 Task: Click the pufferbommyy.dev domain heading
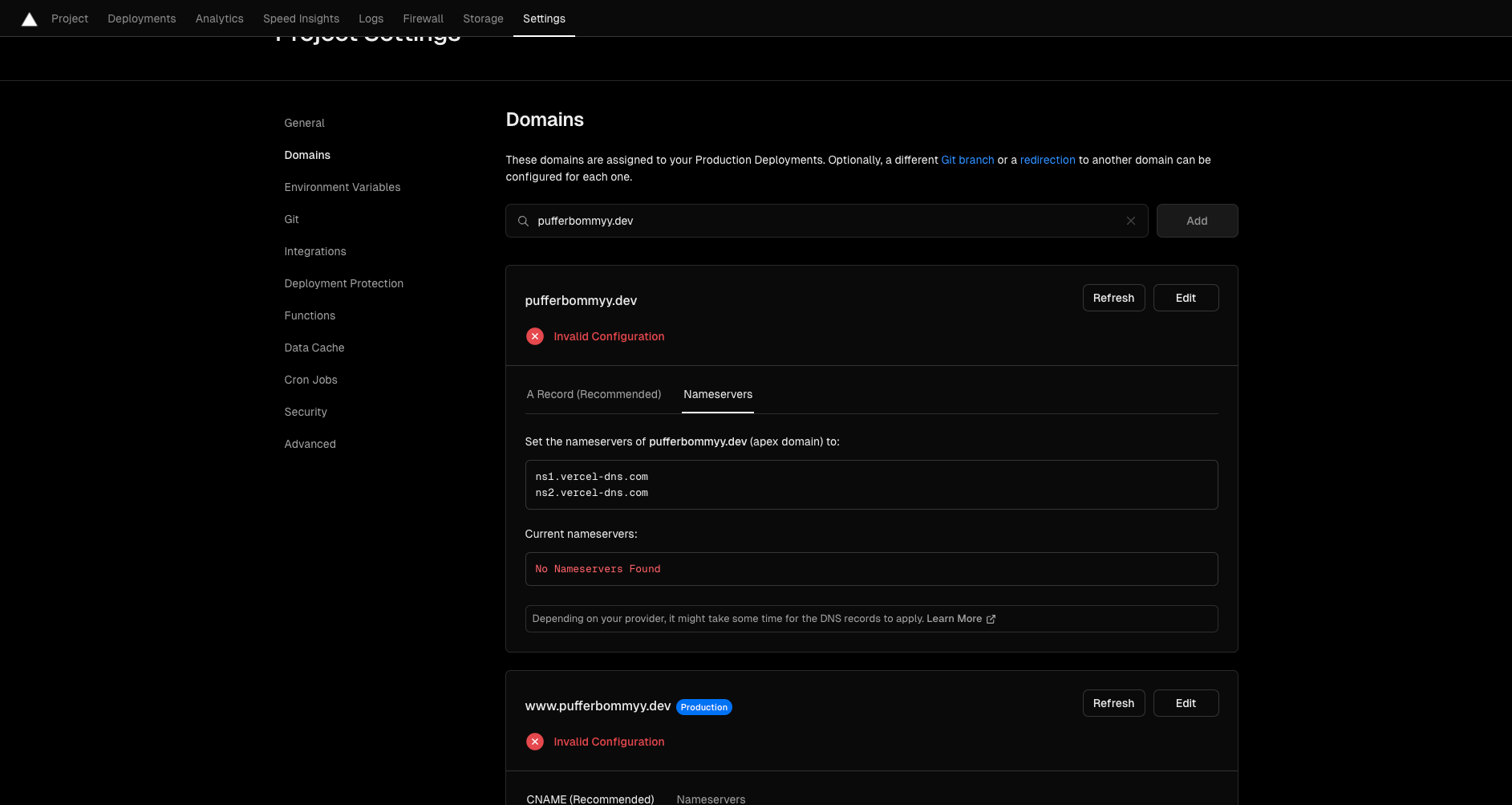(581, 300)
